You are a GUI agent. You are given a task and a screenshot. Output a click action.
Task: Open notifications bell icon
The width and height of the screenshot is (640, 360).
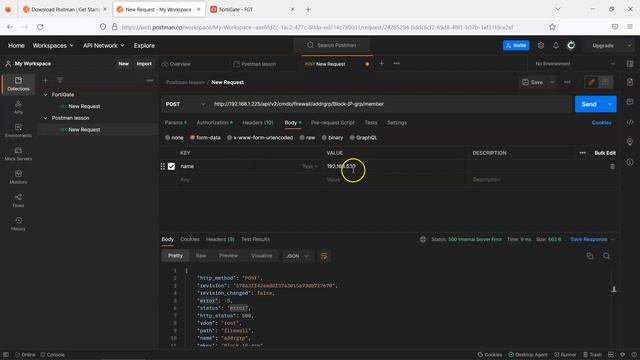click(x=556, y=45)
